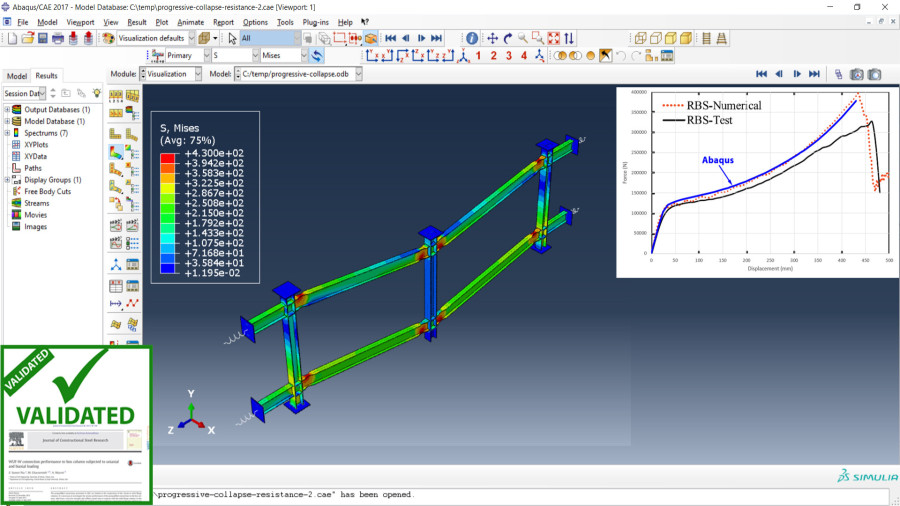
Task: Jump to first frame in toolbar
Action: pos(390,38)
